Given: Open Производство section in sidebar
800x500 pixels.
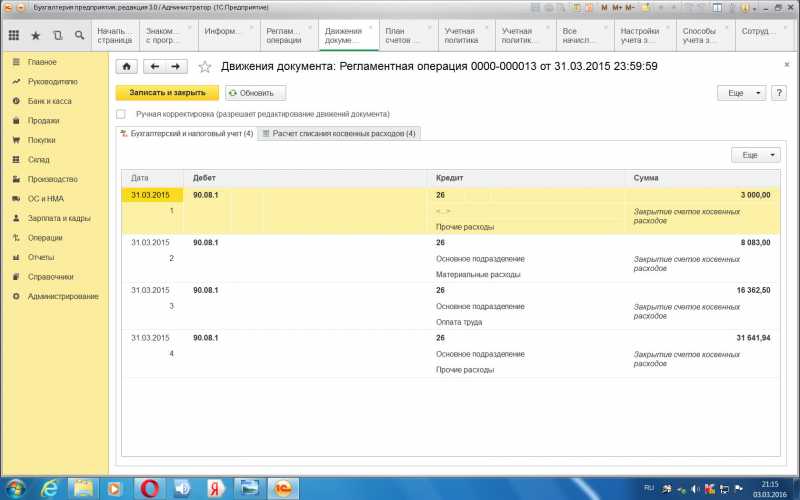Looking at the screenshot, I should coord(53,179).
